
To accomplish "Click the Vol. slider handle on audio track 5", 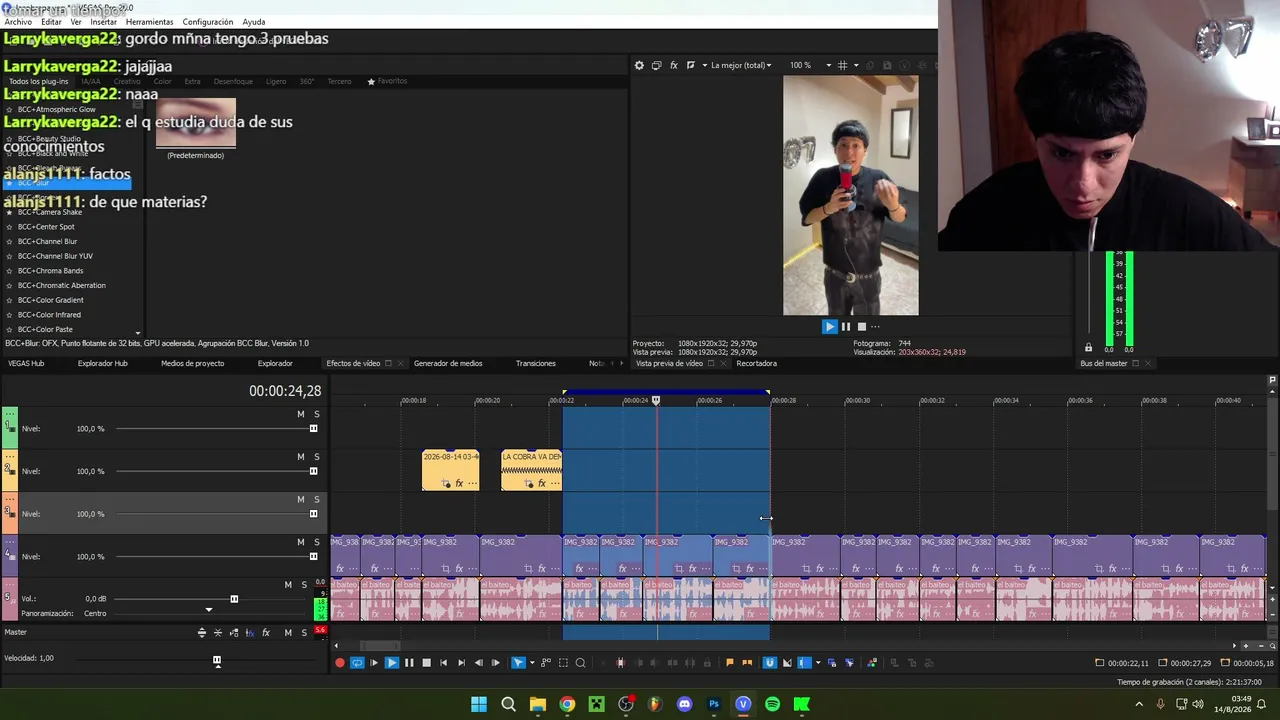I will coord(234,599).
